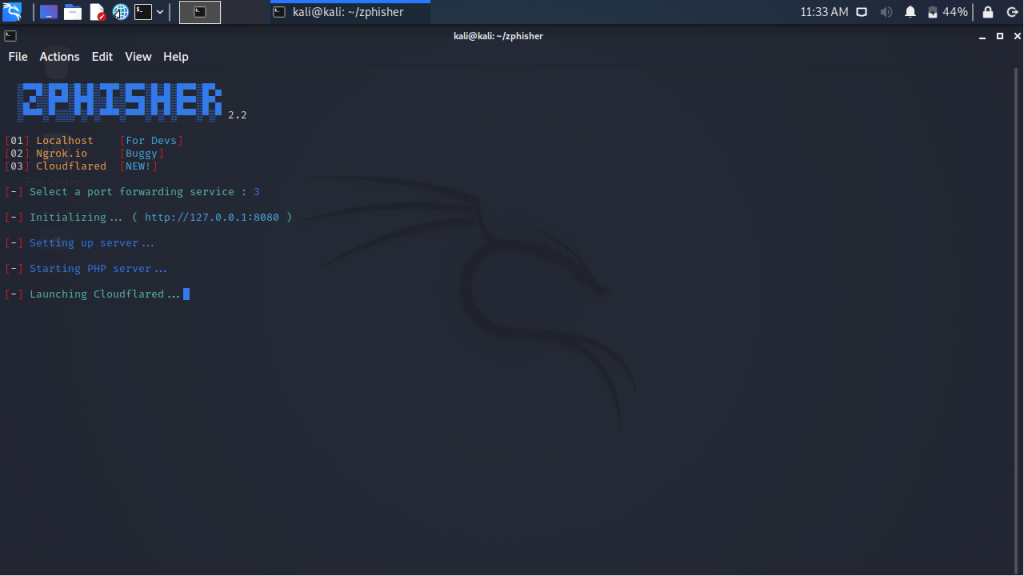Click the 'Setting up server' line

point(80,243)
